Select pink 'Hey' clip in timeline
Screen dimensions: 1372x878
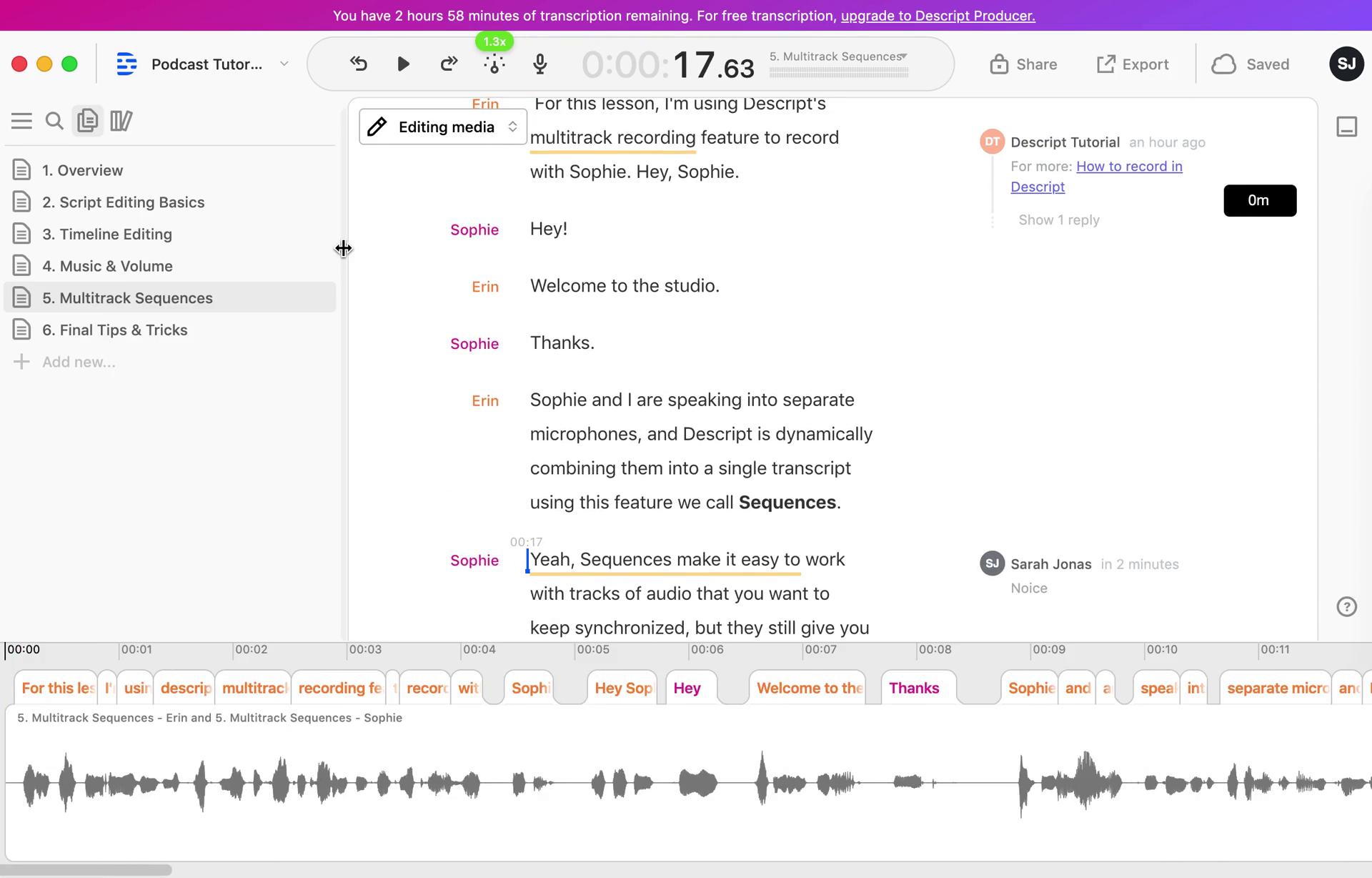691,688
